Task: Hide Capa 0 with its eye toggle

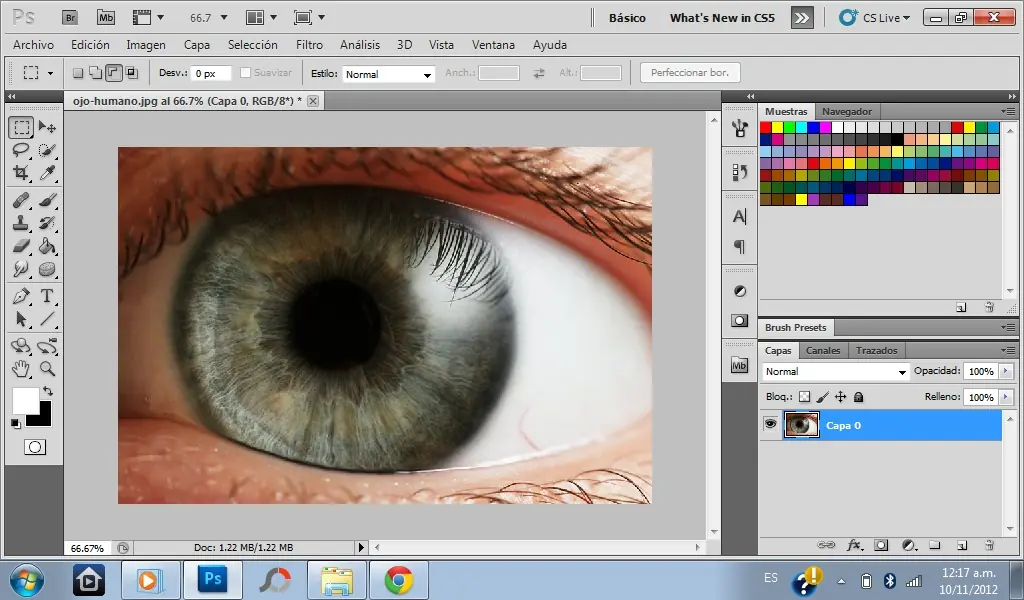Action: coord(770,425)
